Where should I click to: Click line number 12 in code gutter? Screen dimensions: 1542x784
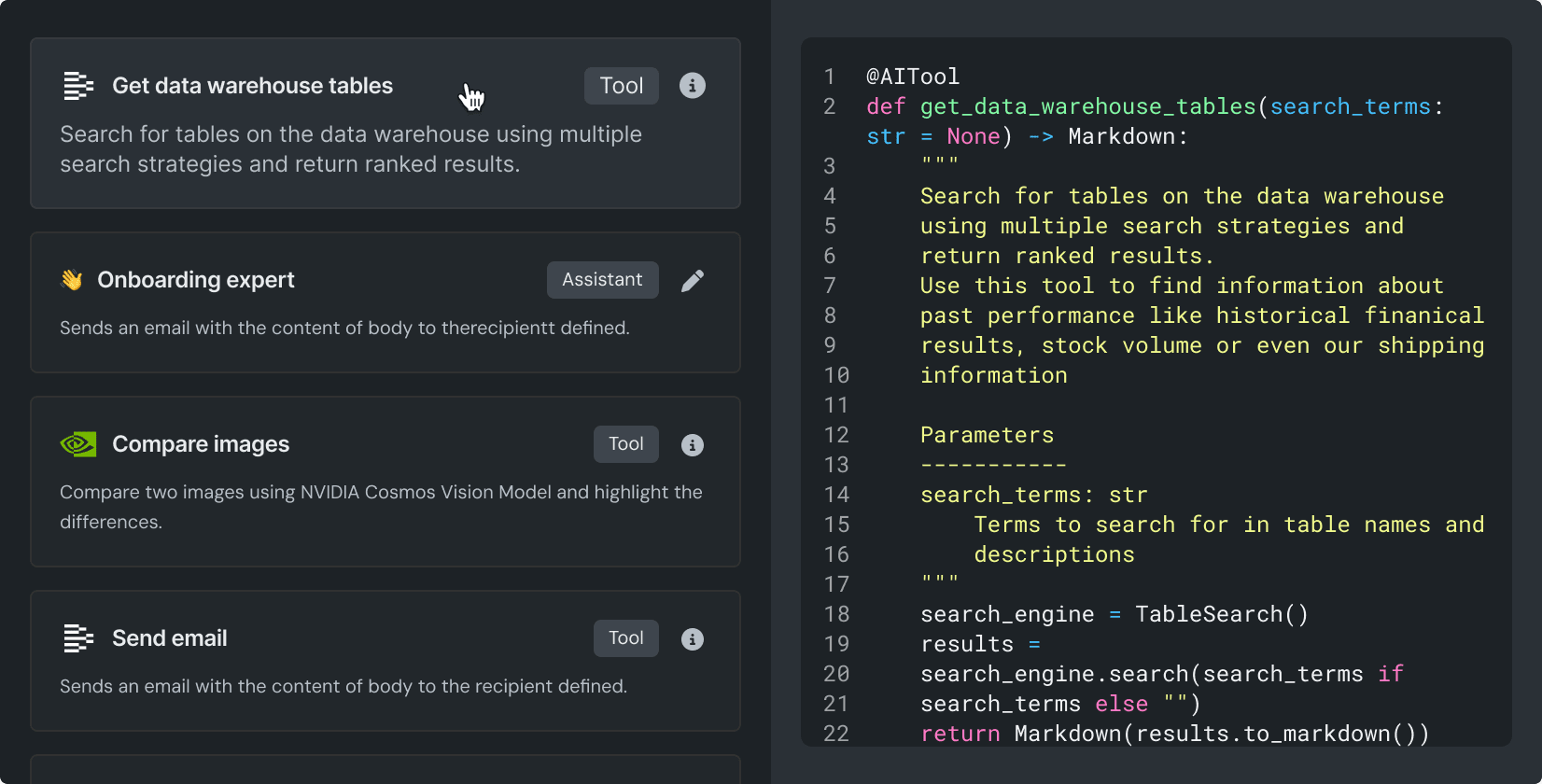point(836,435)
